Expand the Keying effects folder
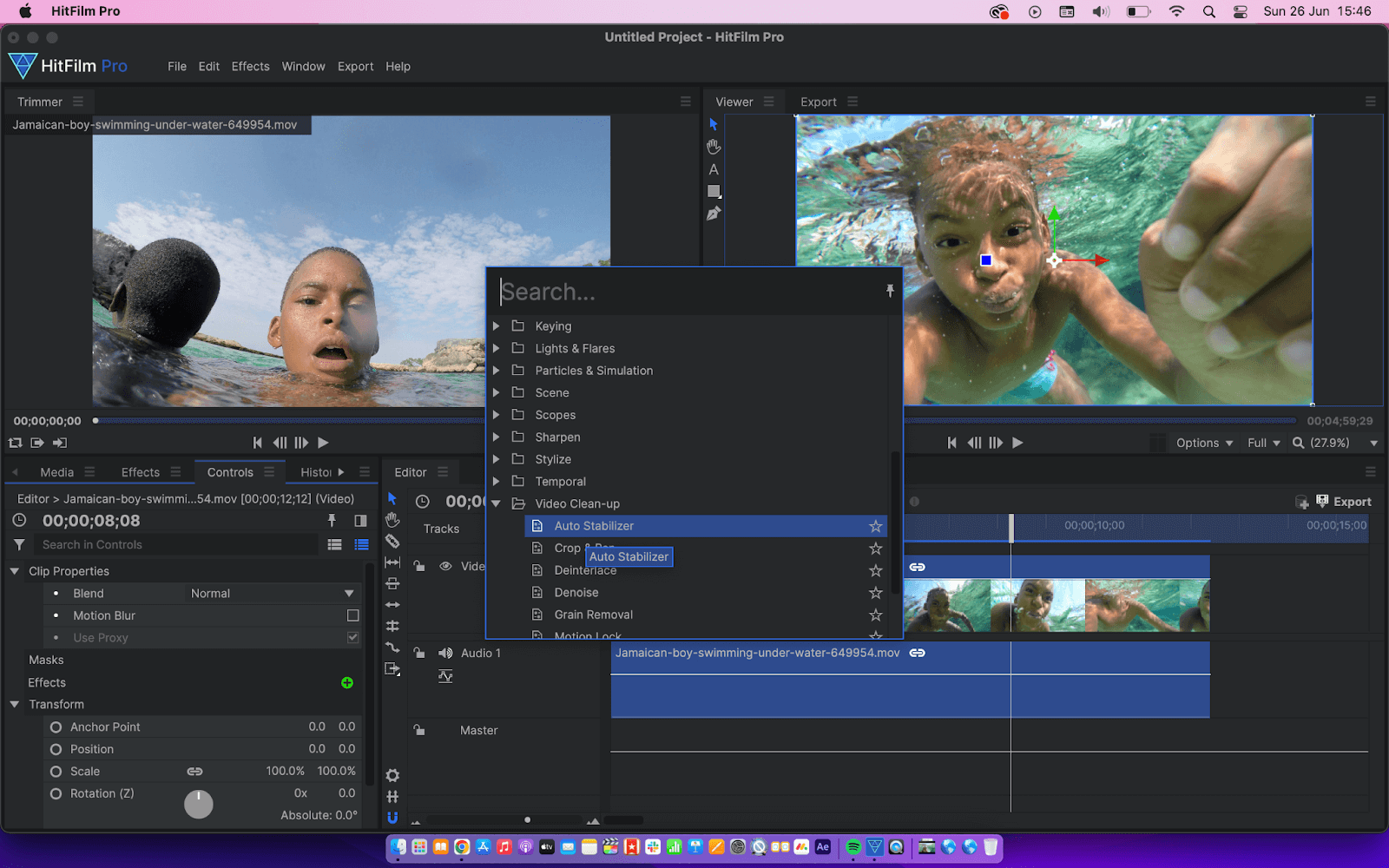This screenshot has width=1389, height=868. point(496,326)
